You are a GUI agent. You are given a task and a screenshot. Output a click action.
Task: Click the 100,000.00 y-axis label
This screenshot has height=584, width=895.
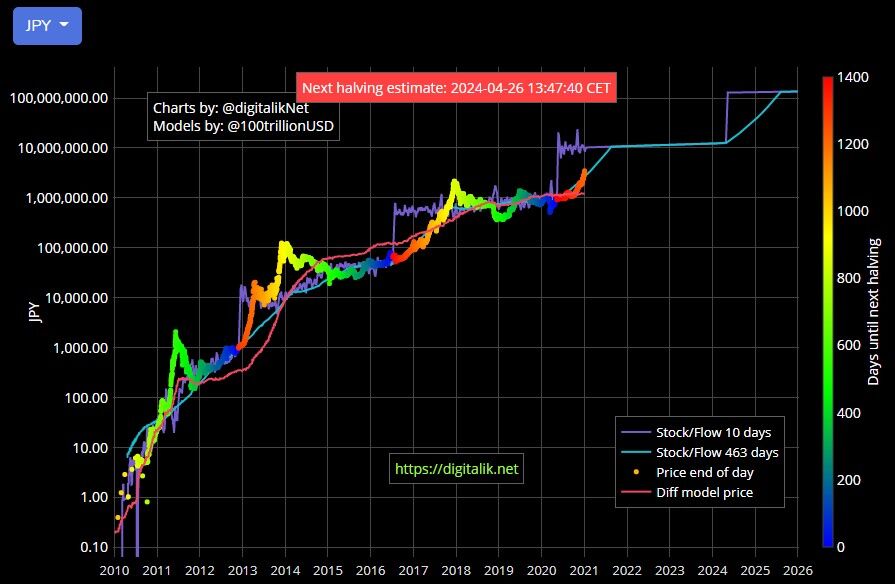coord(72,248)
